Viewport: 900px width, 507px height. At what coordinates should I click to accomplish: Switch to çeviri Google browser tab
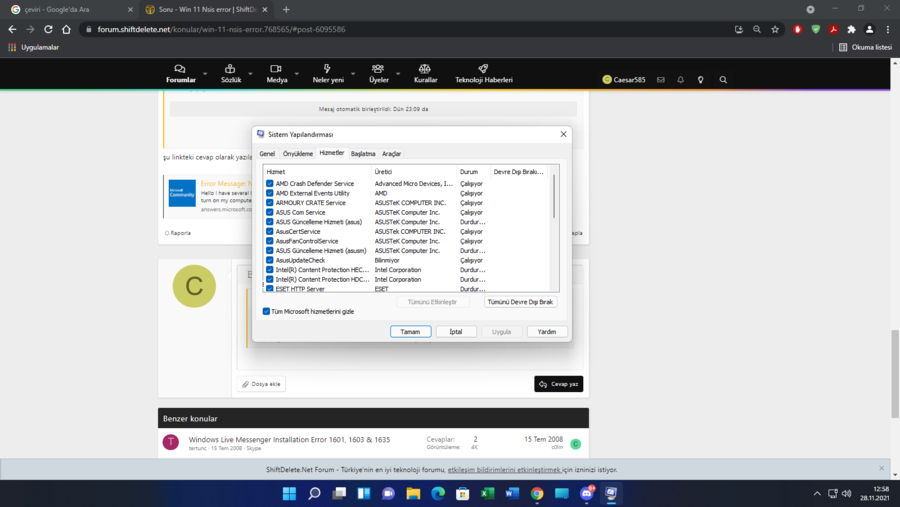coord(72,10)
